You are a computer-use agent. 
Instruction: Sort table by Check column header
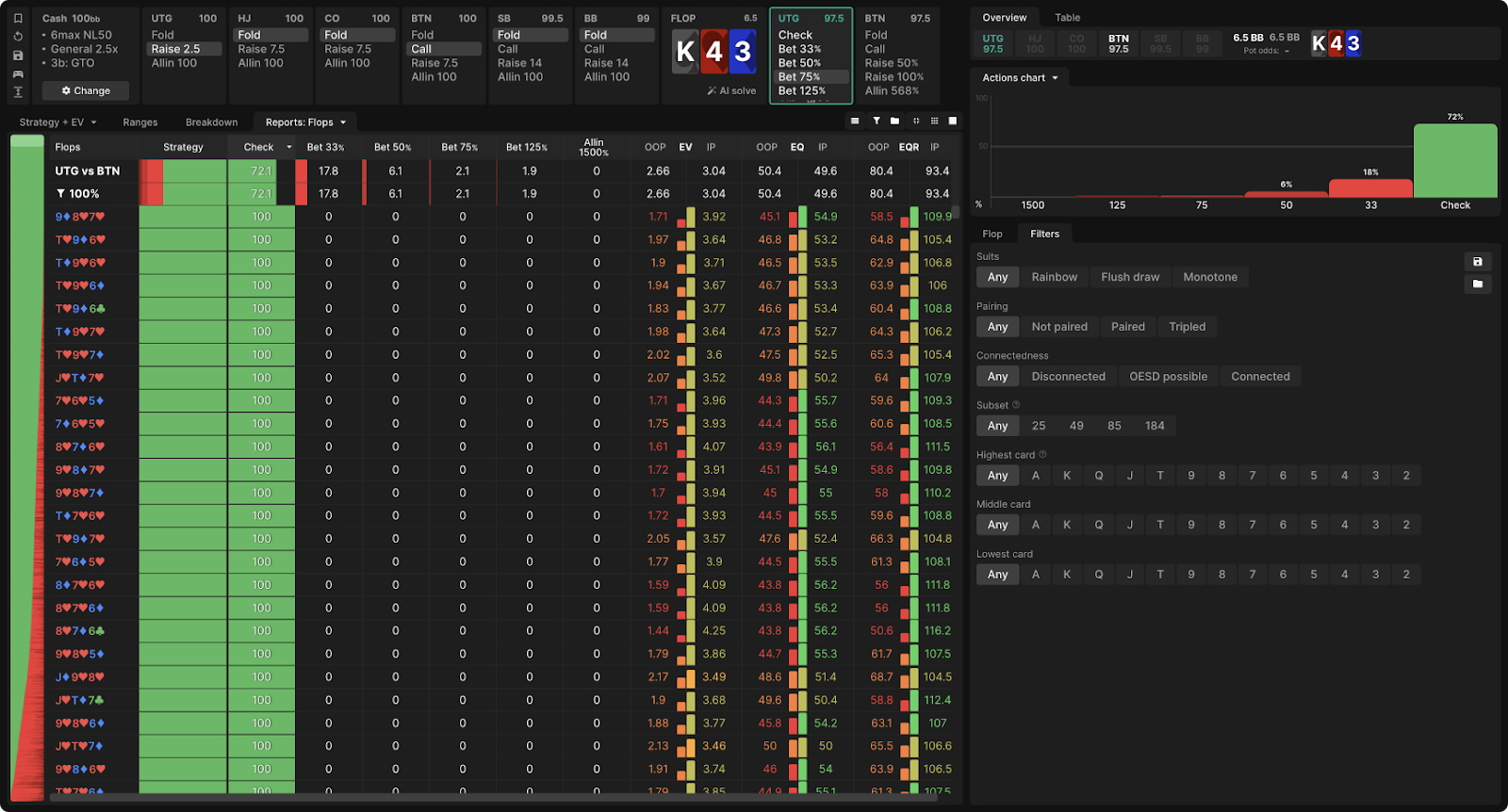[258, 147]
